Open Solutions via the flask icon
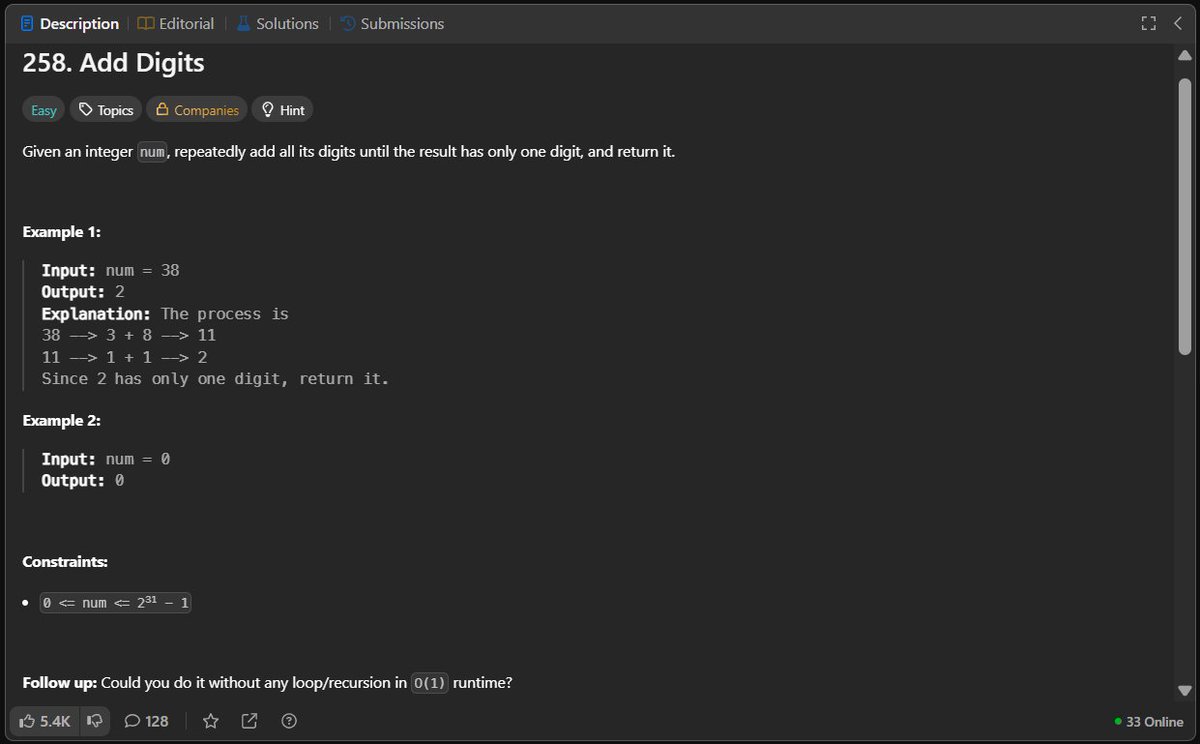This screenshot has height=744, width=1200. click(243, 23)
